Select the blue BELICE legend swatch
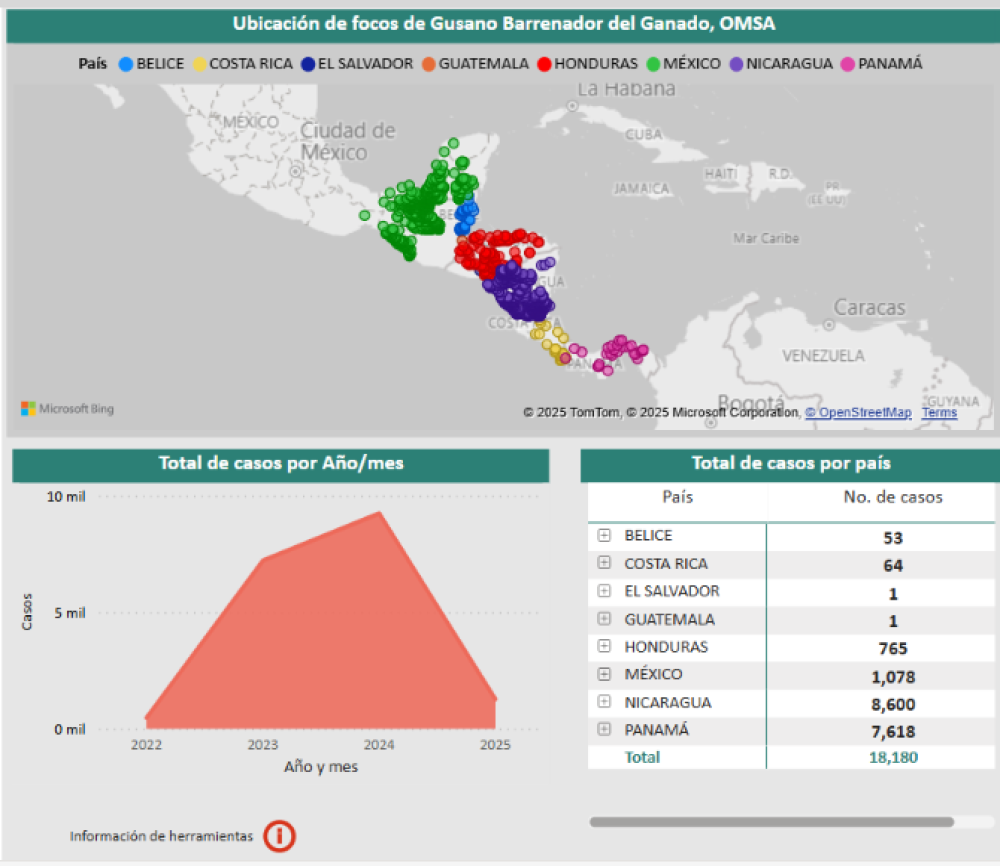The height and width of the screenshot is (866, 1000). click(126, 64)
